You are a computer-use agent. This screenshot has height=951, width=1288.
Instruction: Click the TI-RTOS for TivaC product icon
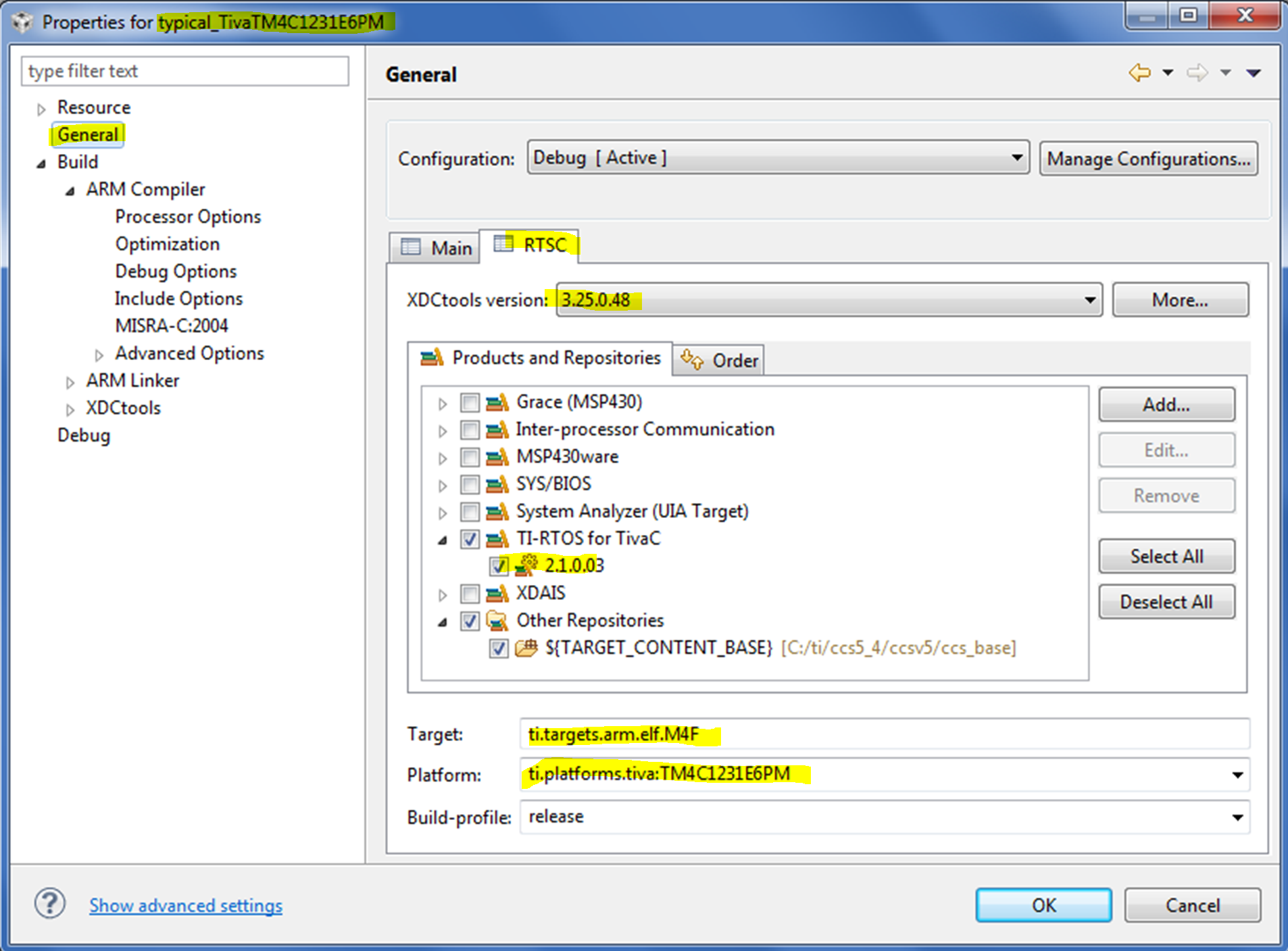point(497,539)
